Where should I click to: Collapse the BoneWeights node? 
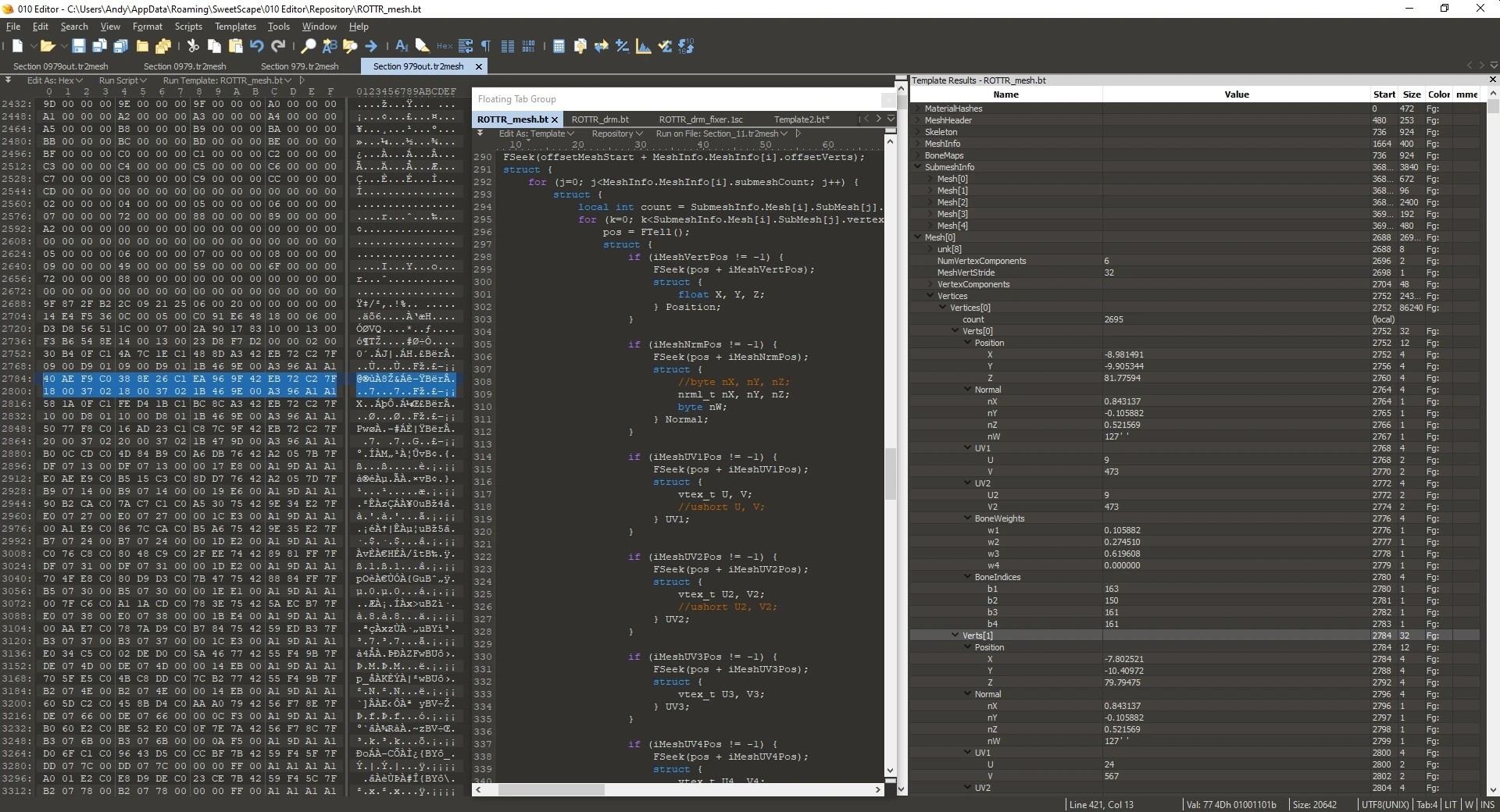click(968, 518)
